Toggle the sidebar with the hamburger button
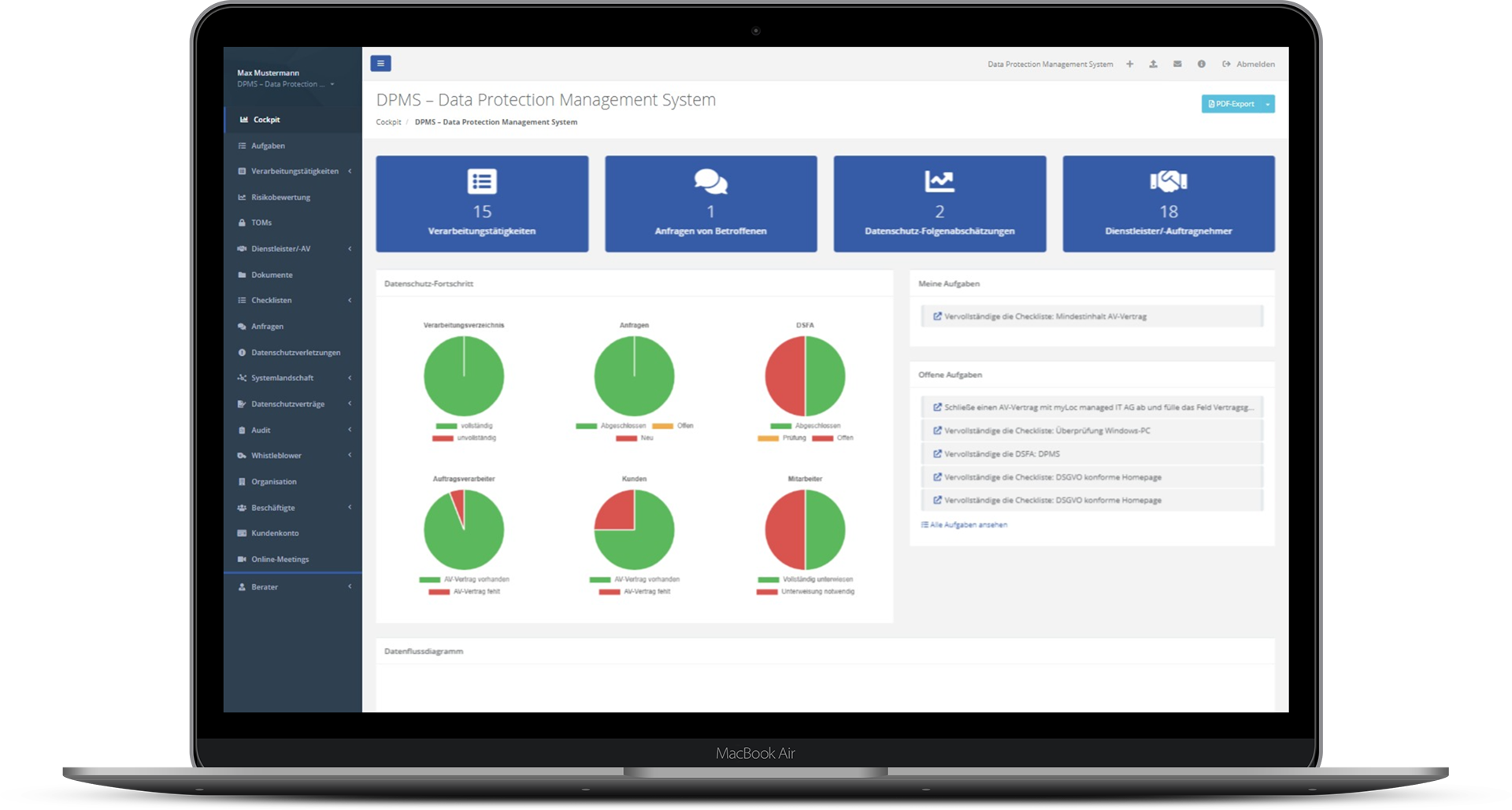This screenshot has width=1512, height=810. (380, 63)
